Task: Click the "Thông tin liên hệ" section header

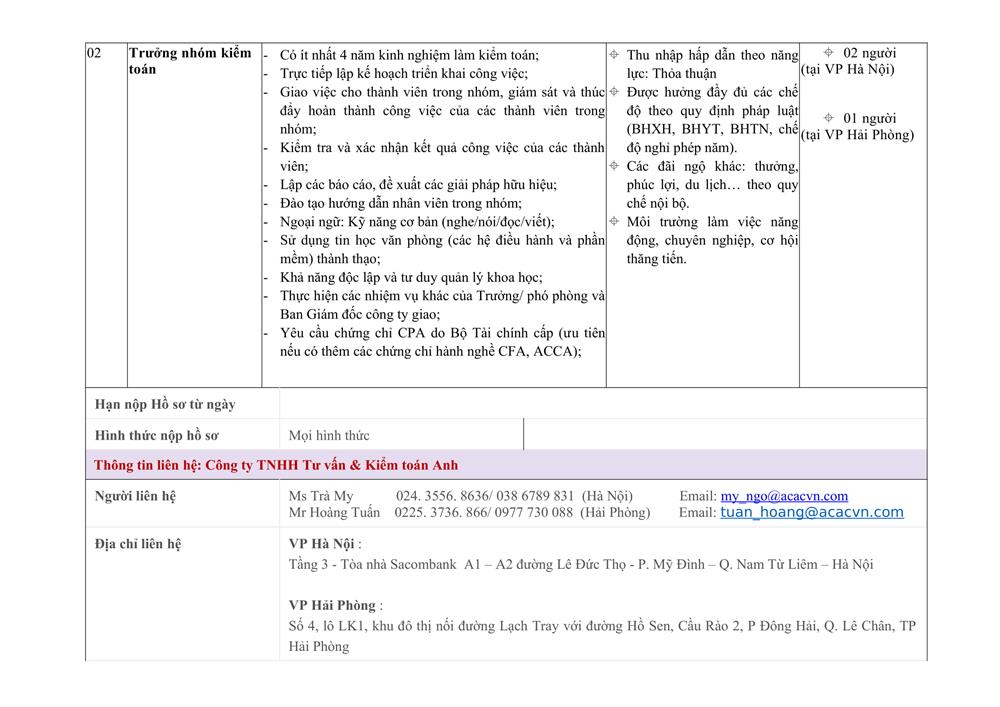Action: click(x=276, y=466)
